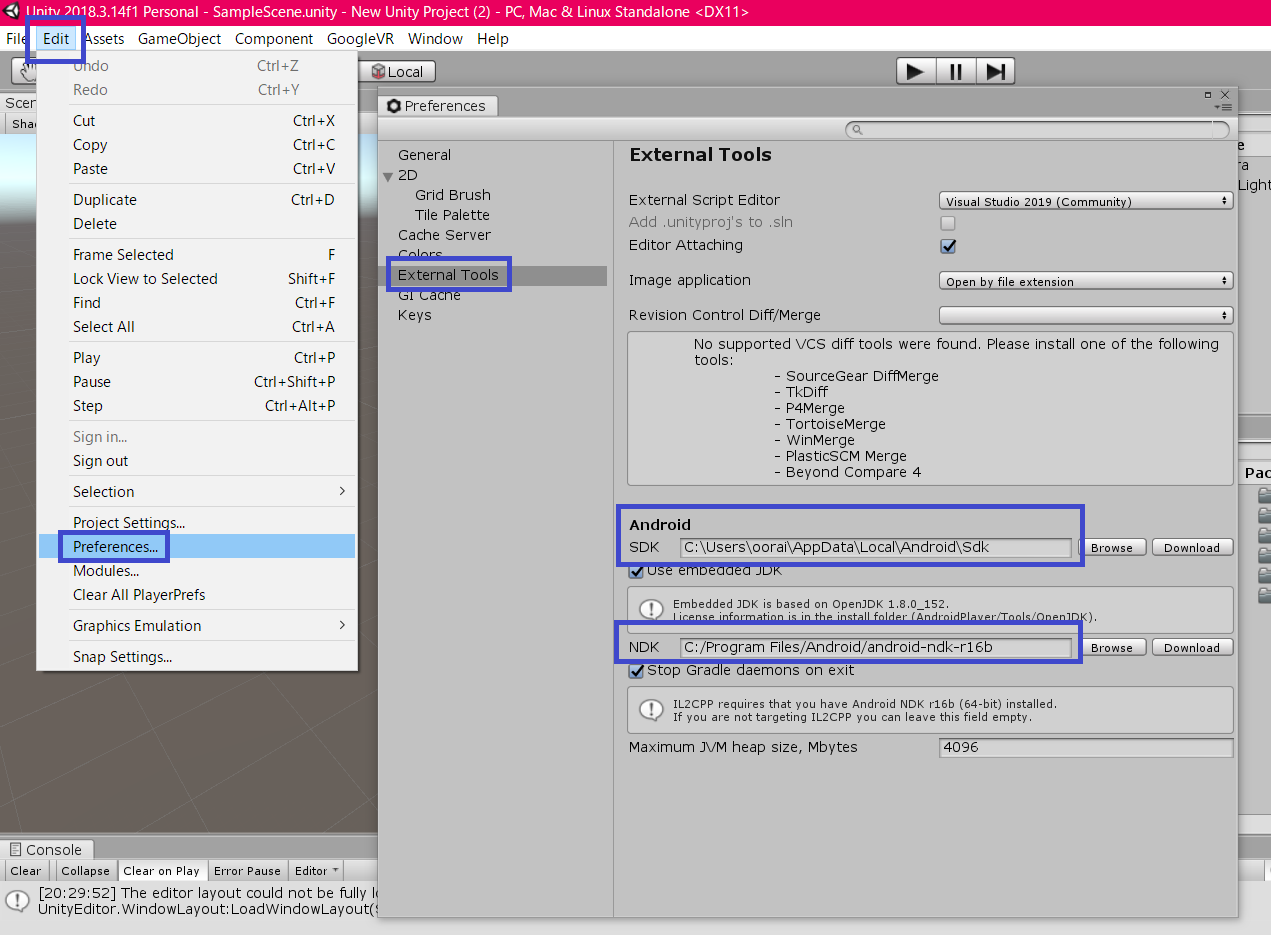Open Project Settings... from the Edit menu

197,523
